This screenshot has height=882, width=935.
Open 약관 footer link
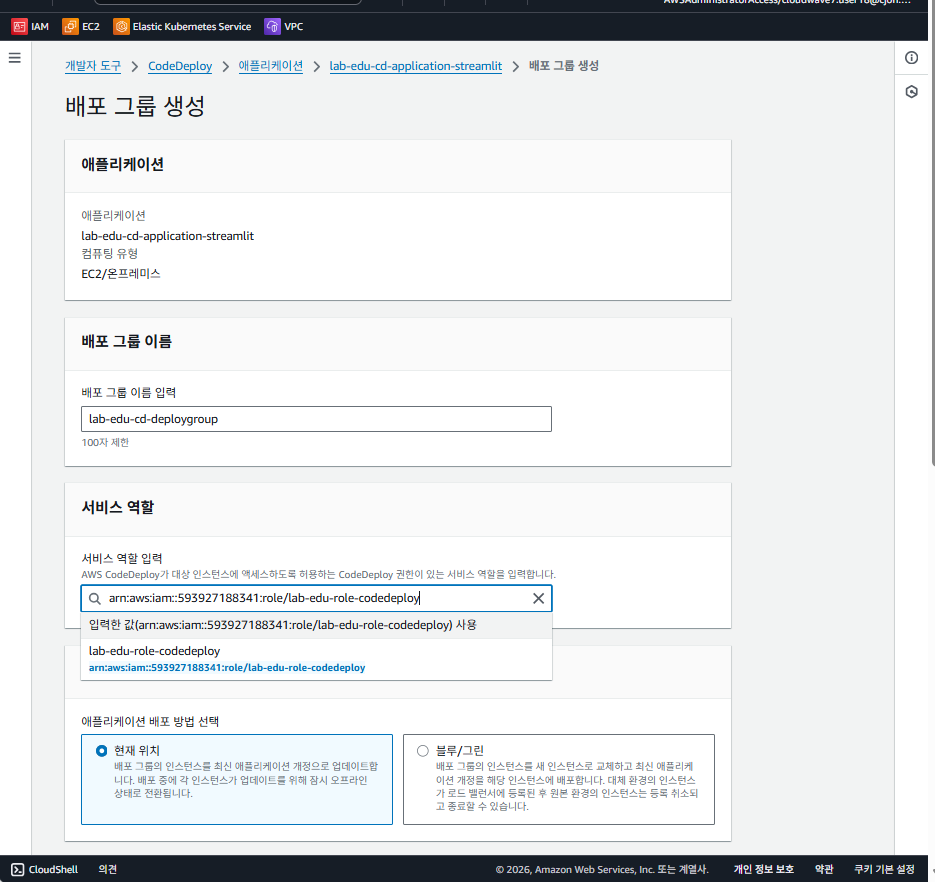[x=823, y=869]
